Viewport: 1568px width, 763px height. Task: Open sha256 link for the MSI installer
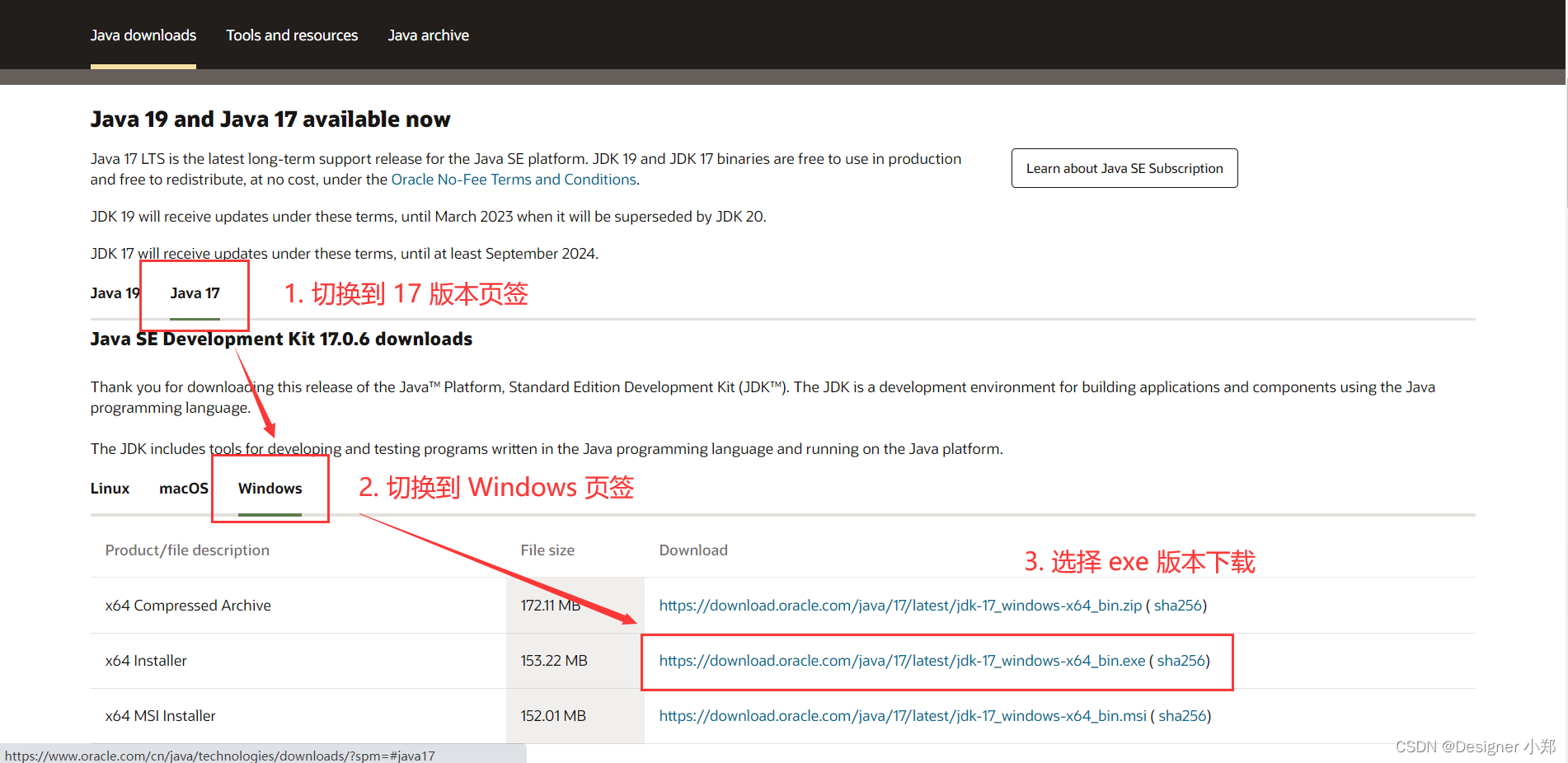tap(1182, 716)
